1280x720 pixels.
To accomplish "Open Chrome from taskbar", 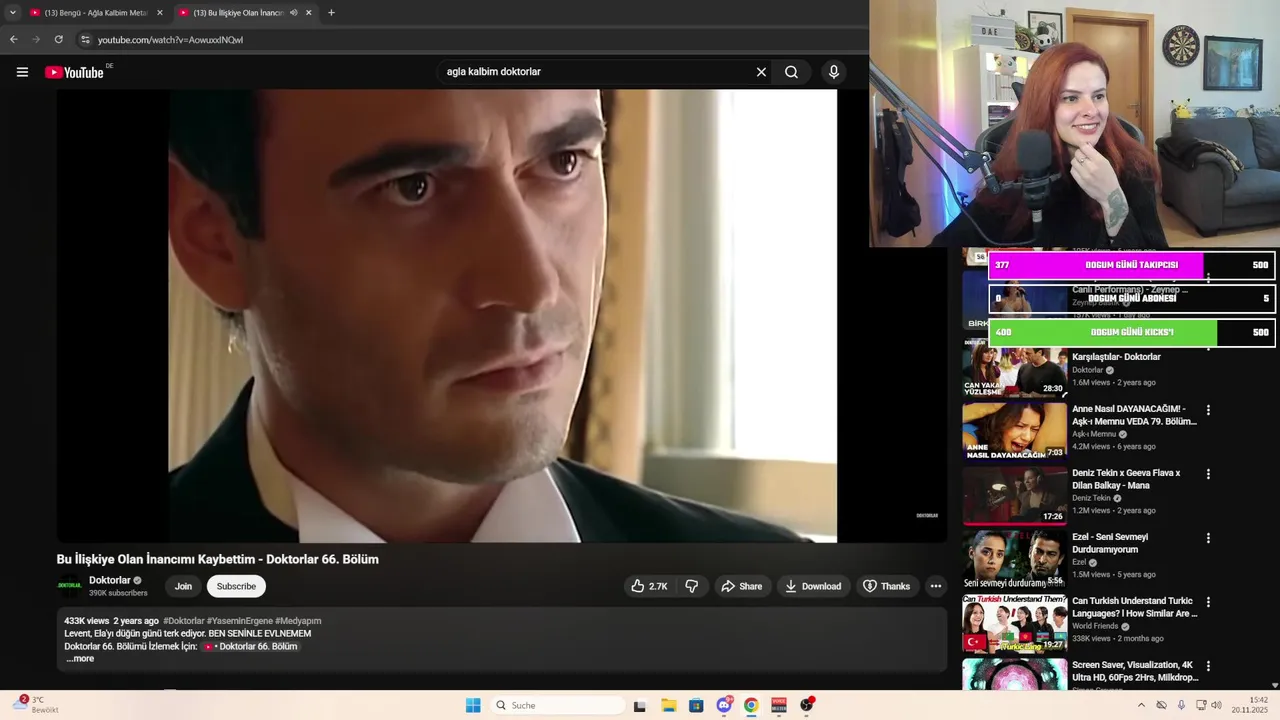I will 751,706.
